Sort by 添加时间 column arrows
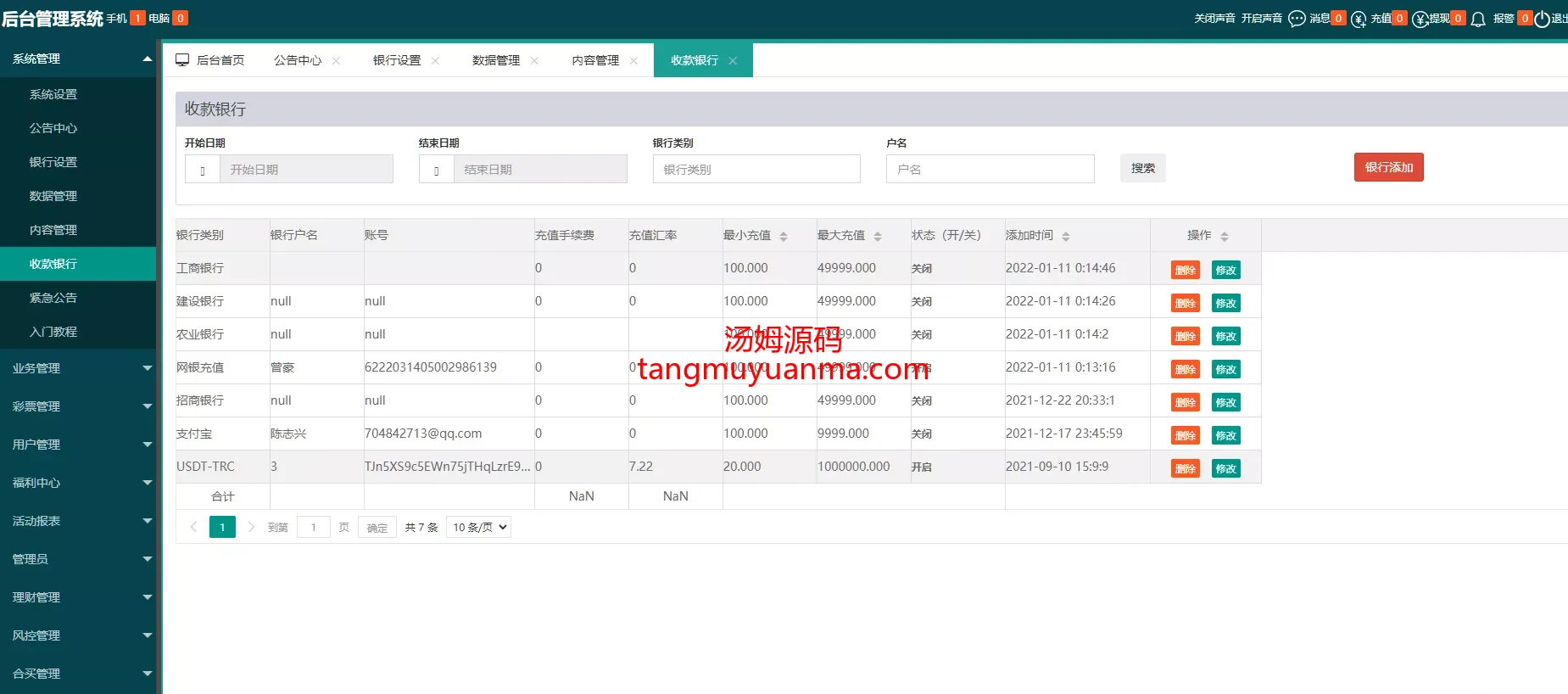1568x694 pixels. (1066, 236)
